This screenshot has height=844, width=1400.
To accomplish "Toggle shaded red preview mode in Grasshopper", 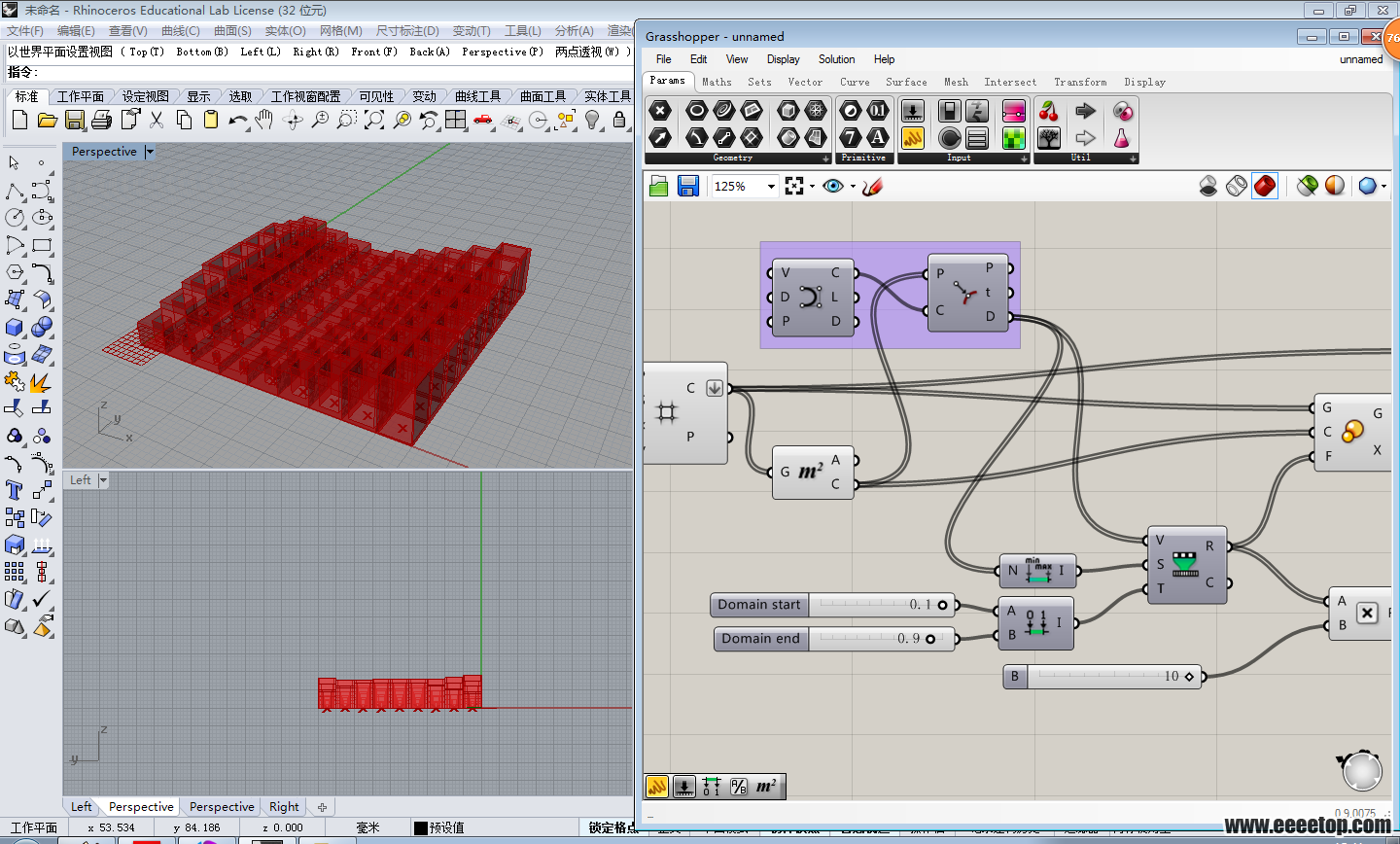I will click(x=1265, y=186).
